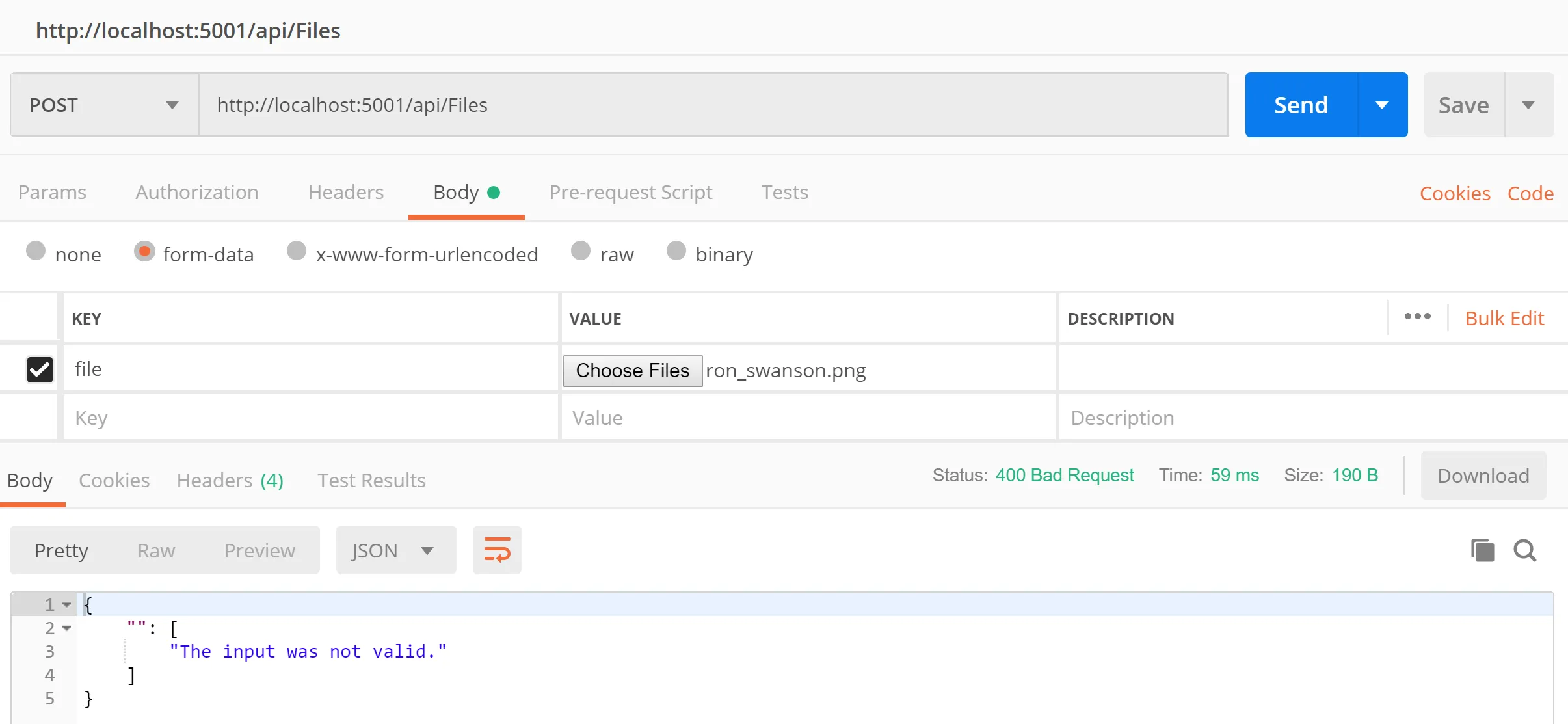Open the three-dots column options menu
The height and width of the screenshot is (724, 1568).
click(x=1417, y=317)
